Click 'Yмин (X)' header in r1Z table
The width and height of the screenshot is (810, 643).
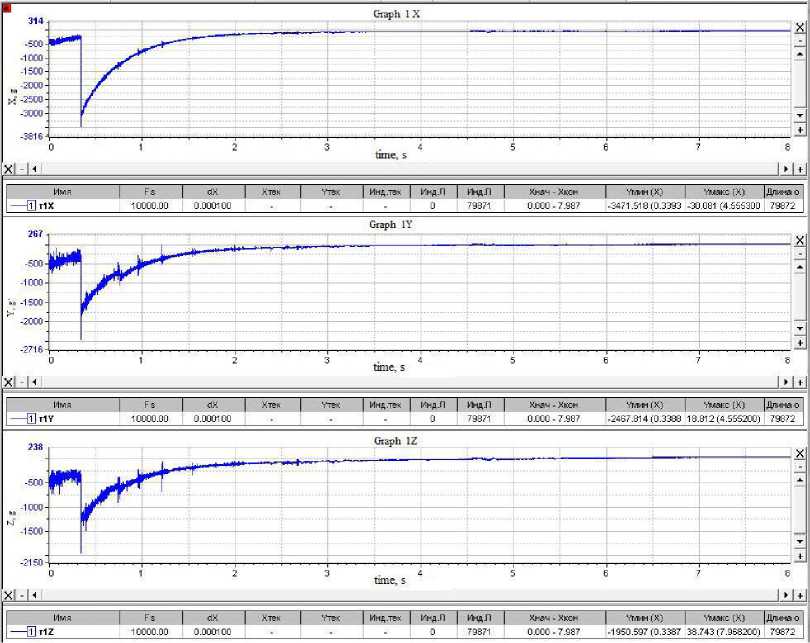tap(645, 618)
